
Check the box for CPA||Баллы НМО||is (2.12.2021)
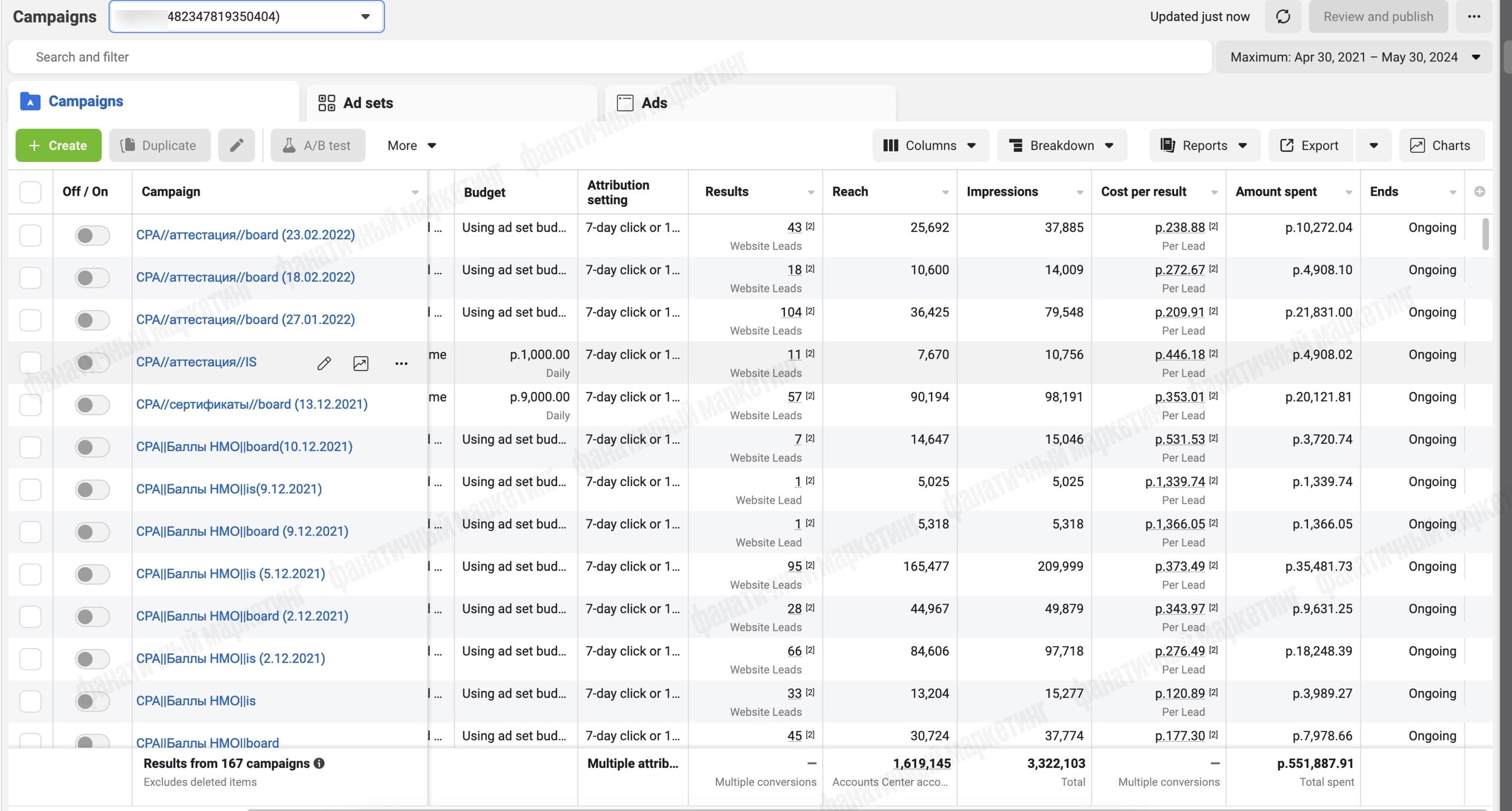click(30, 659)
